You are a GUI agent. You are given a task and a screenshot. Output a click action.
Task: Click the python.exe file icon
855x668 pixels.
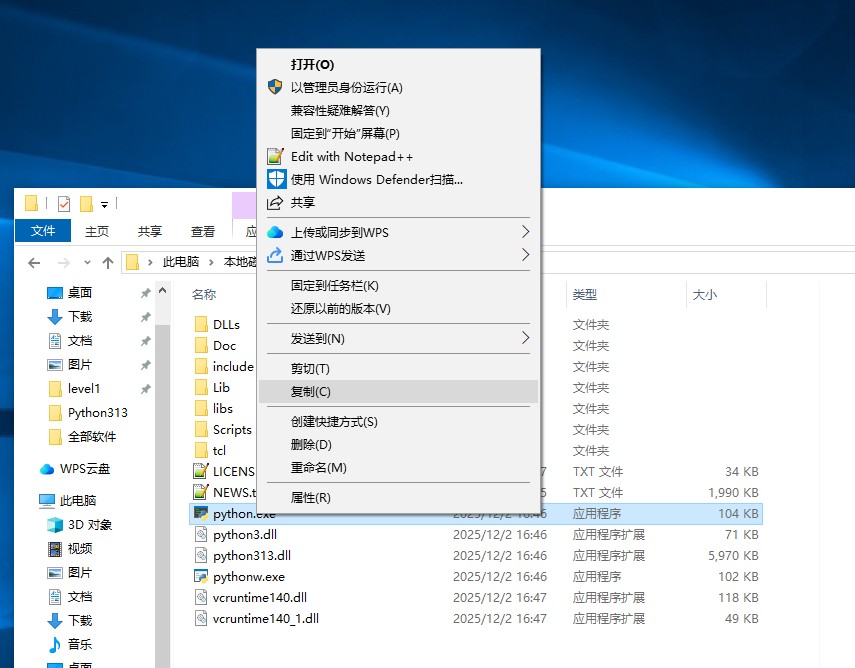201,514
